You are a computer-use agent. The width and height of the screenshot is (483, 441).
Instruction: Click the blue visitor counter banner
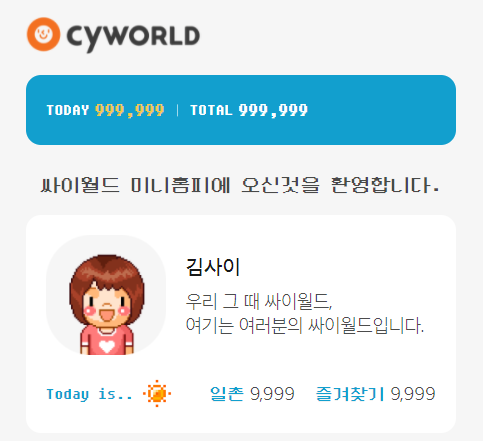(241, 110)
